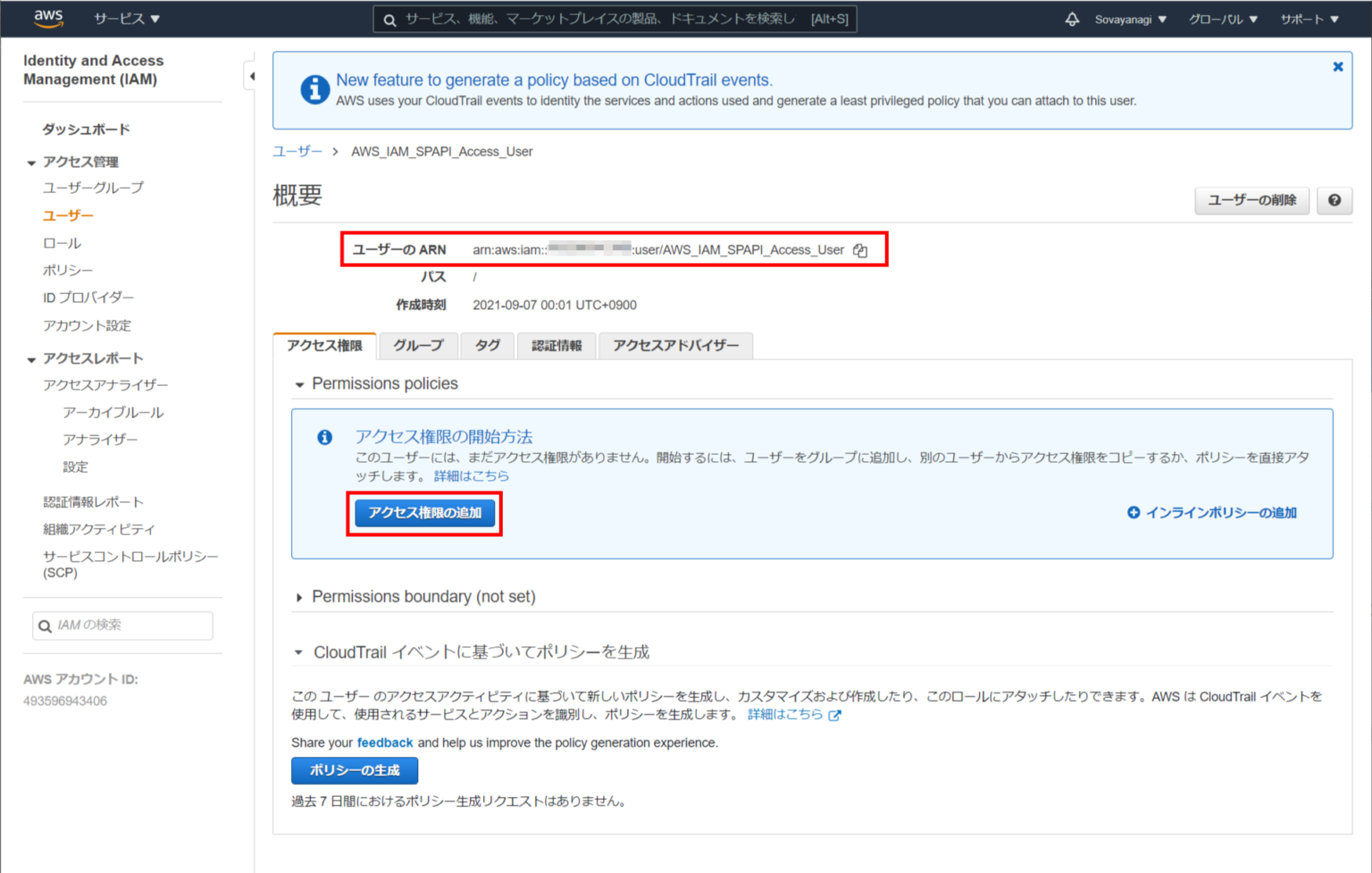Click the ポリシーの生成 button
Image resolution: width=1372 pixels, height=873 pixels.
(x=354, y=770)
